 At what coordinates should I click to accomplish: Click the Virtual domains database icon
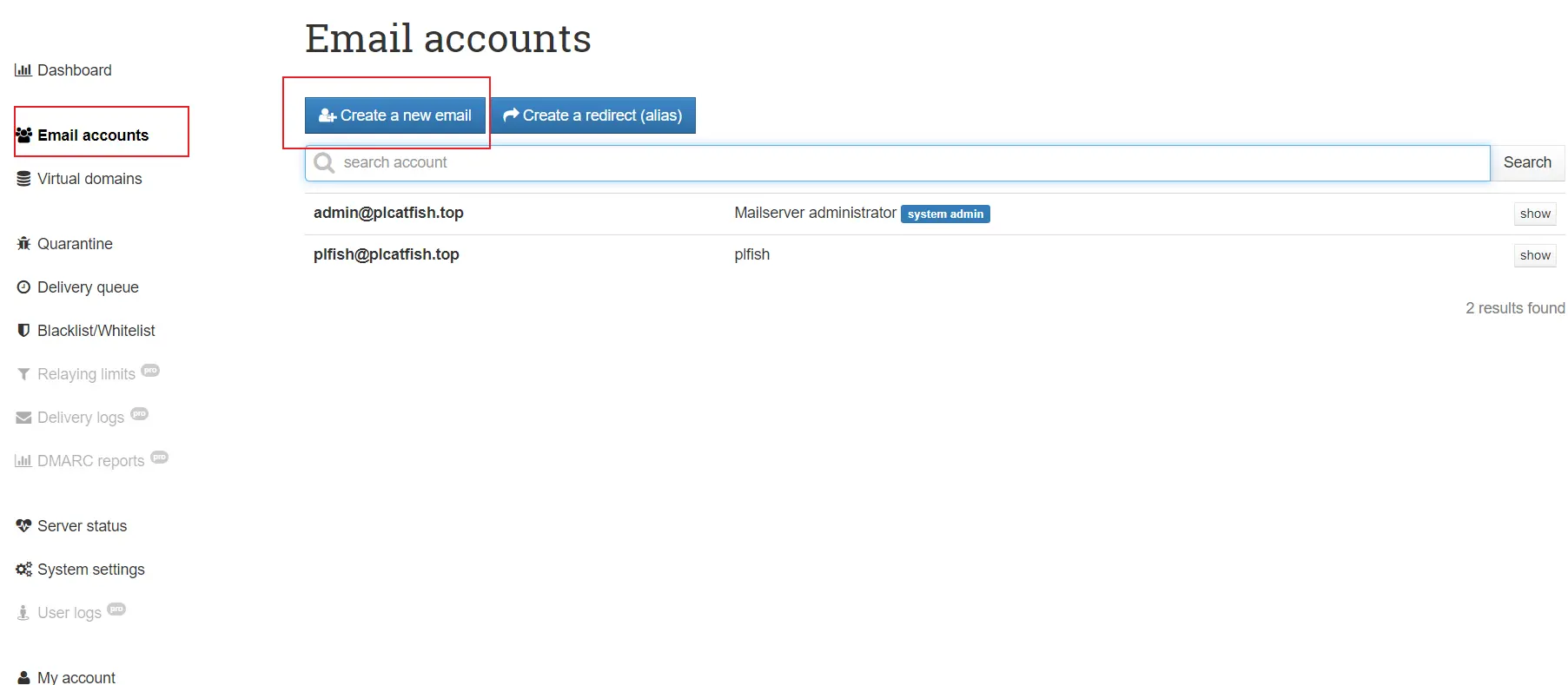tap(23, 179)
